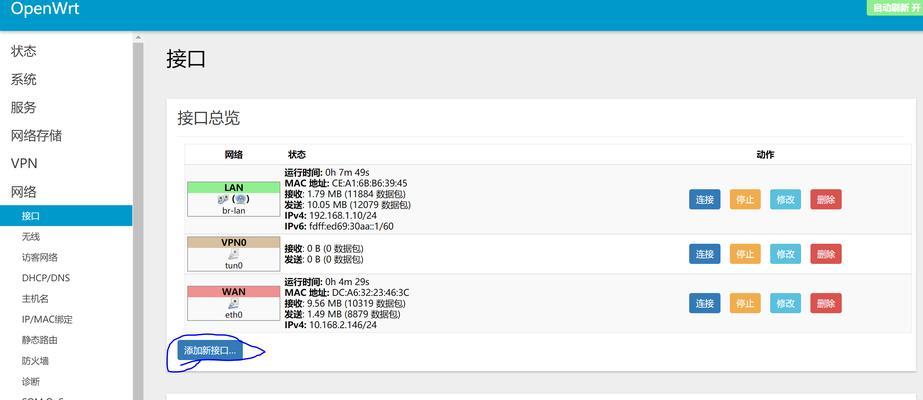Open 主机名 page
923x400 pixels.
coord(35,299)
